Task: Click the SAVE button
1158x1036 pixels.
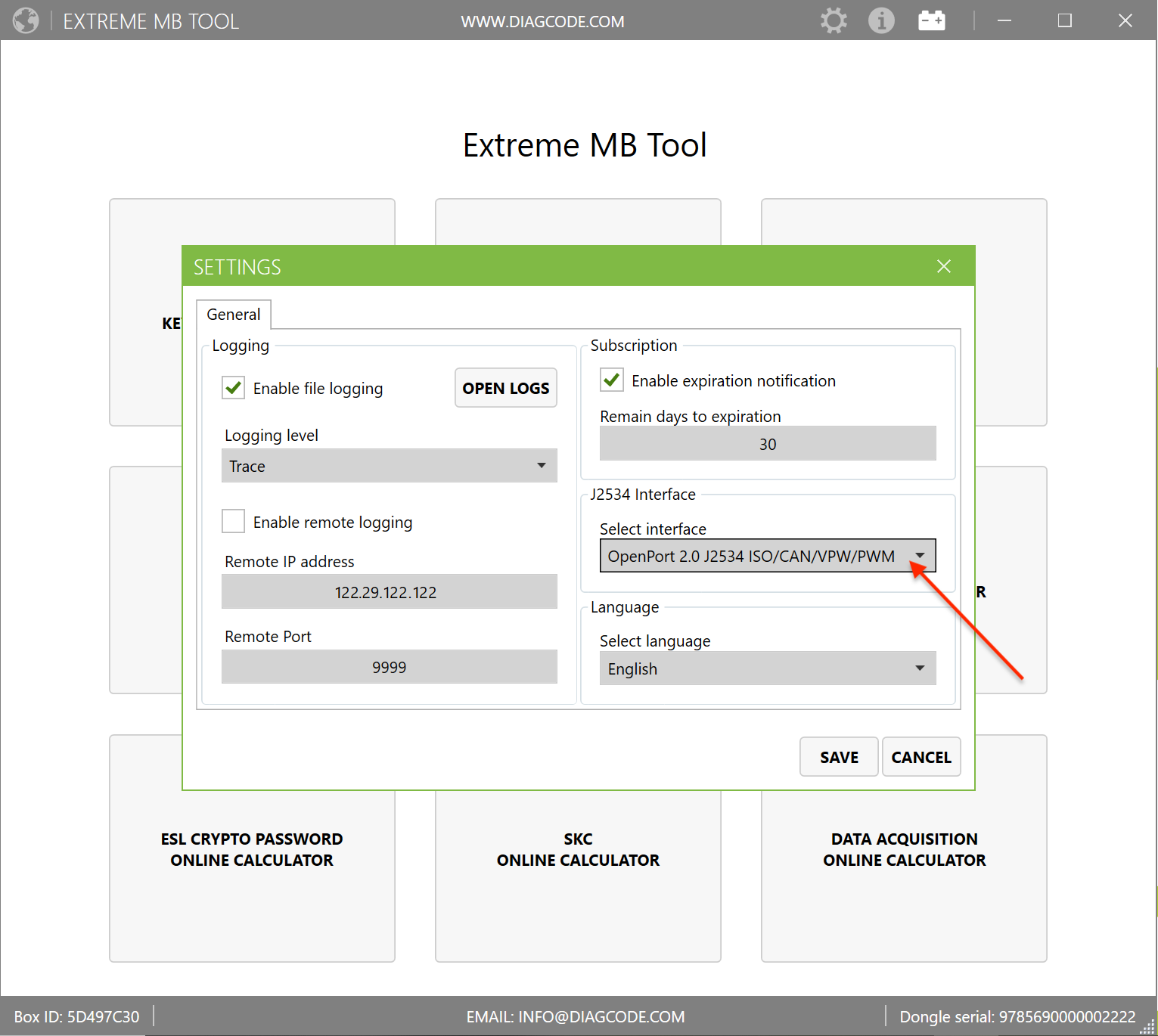Action: pyautogui.click(x=839, y=757)
